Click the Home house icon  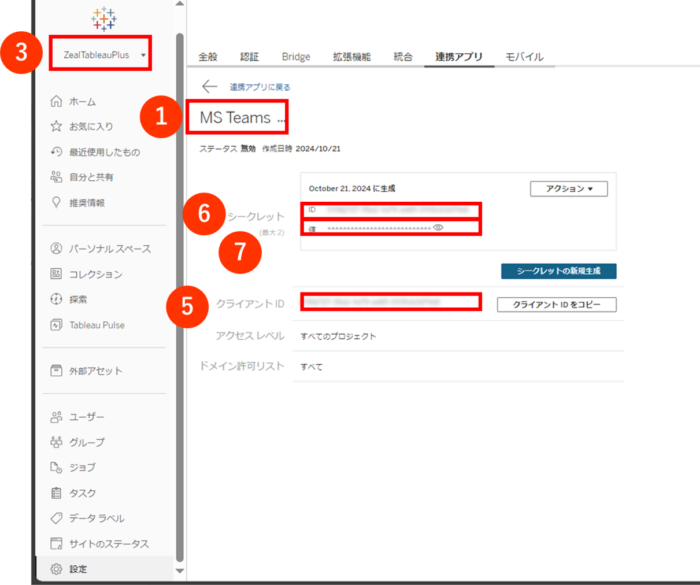(56, 101)
